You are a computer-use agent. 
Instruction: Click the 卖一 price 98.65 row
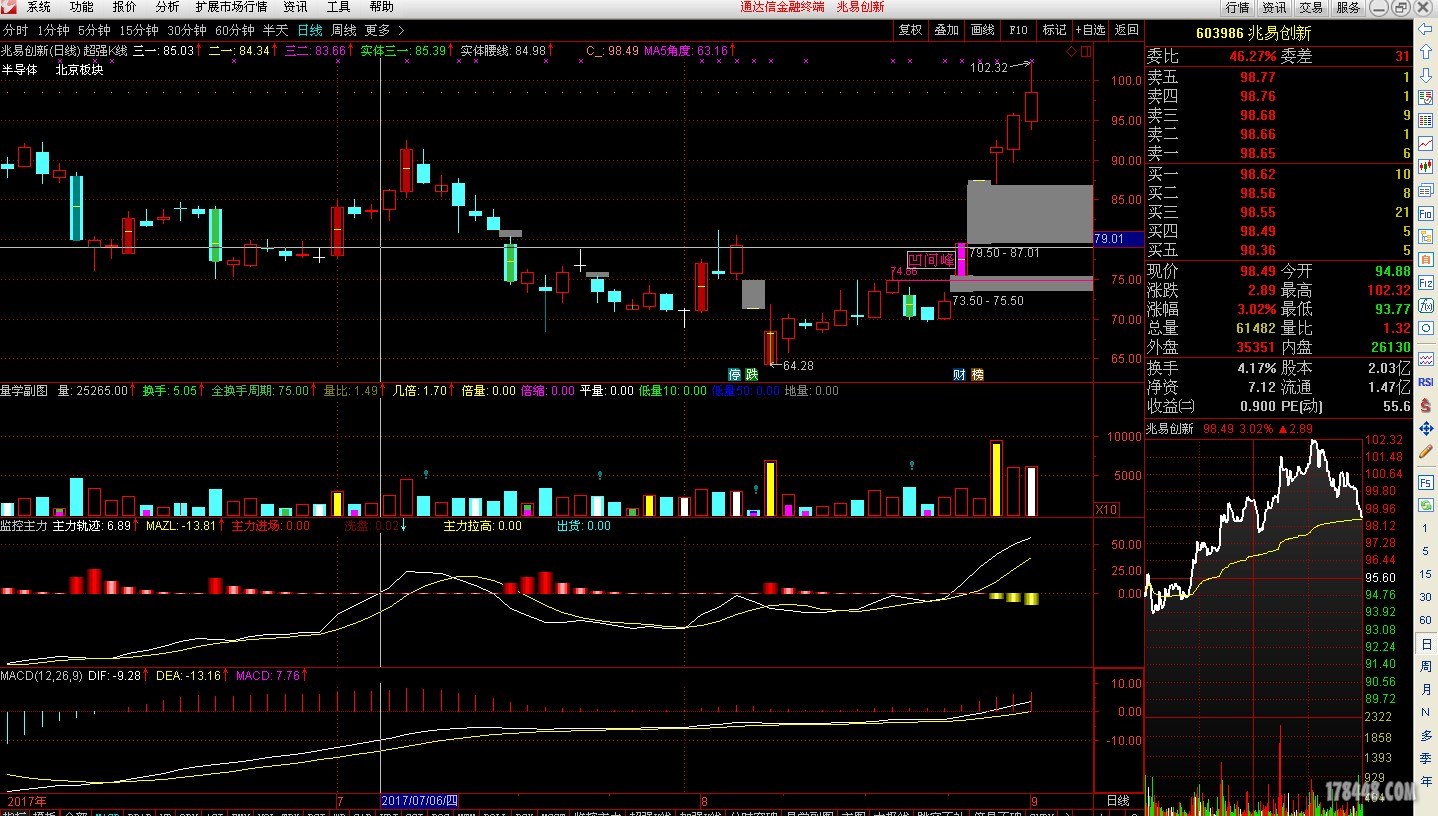[x=1279, y=153]
